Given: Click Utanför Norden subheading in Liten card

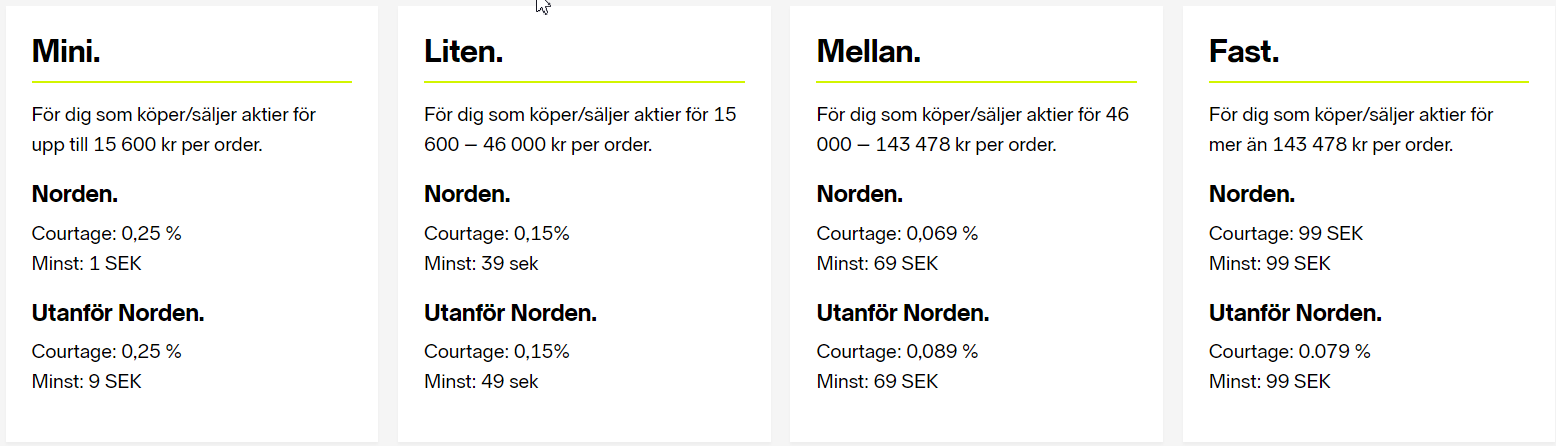Looking at the screenshot, I should tap(510, 313).
